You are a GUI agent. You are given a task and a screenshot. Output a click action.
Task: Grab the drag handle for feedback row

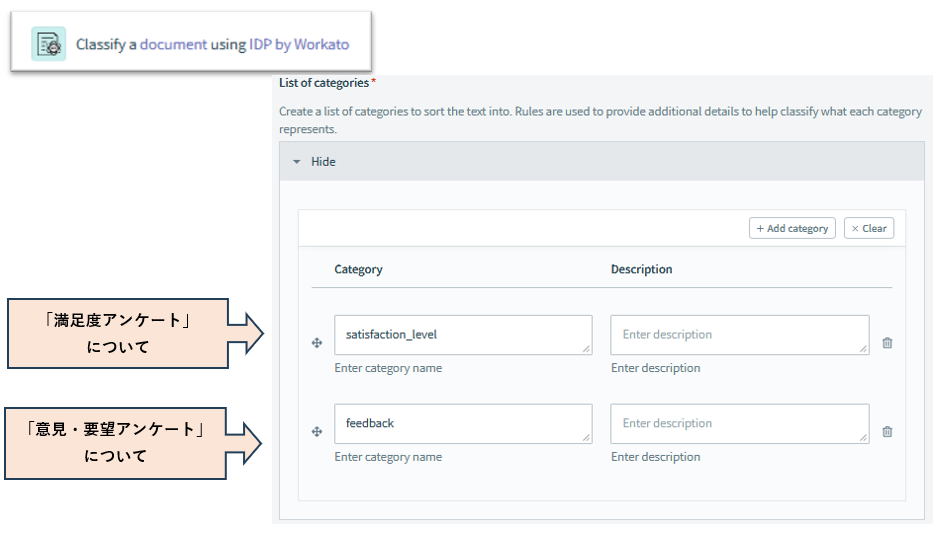pos(317,432)
